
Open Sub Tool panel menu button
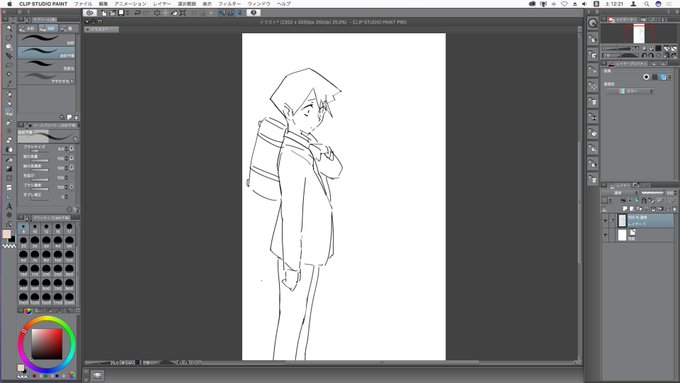point(20,20)
